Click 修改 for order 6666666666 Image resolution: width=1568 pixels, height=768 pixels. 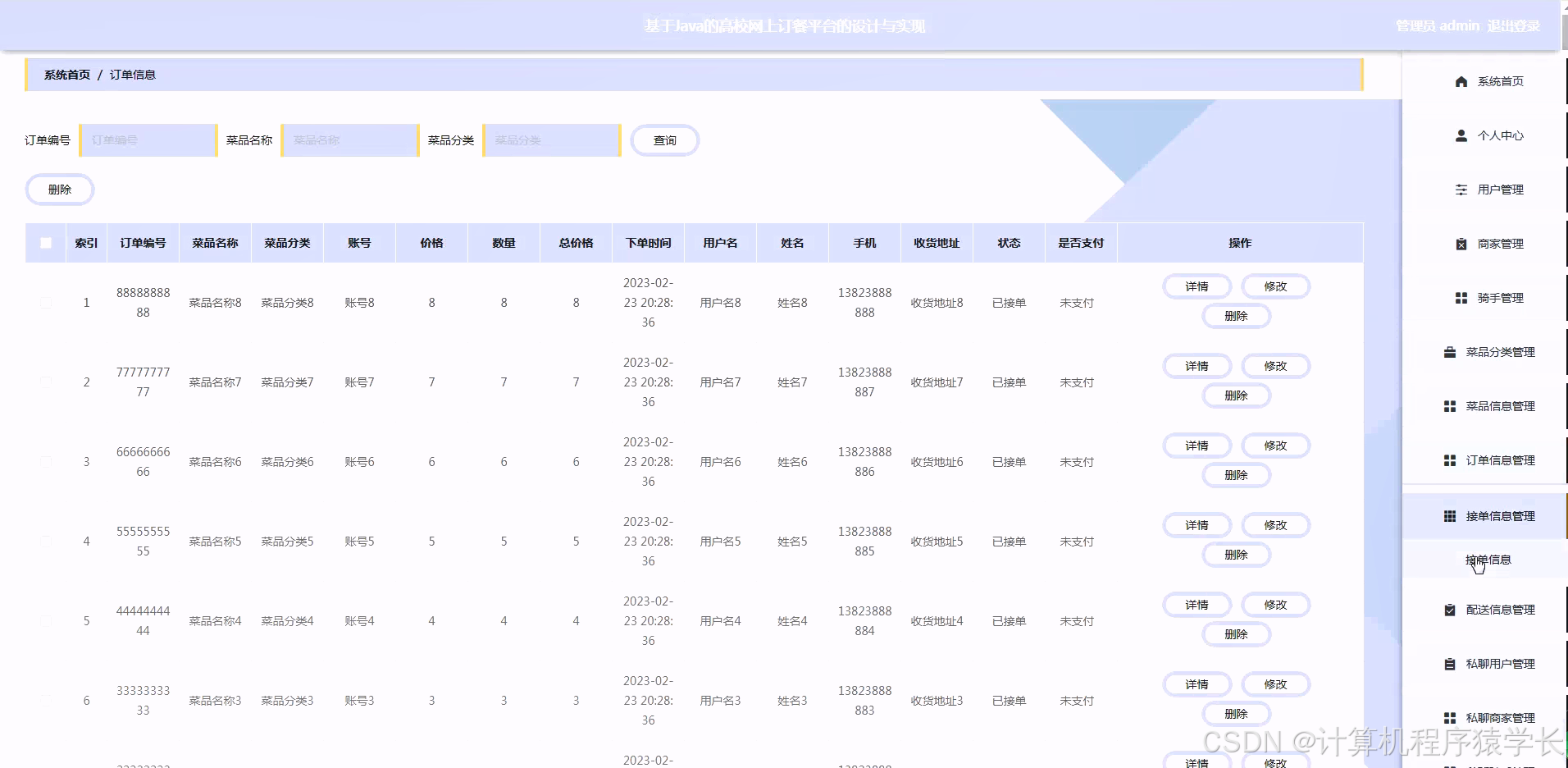pyautogui.click(x=1275, y=446)
